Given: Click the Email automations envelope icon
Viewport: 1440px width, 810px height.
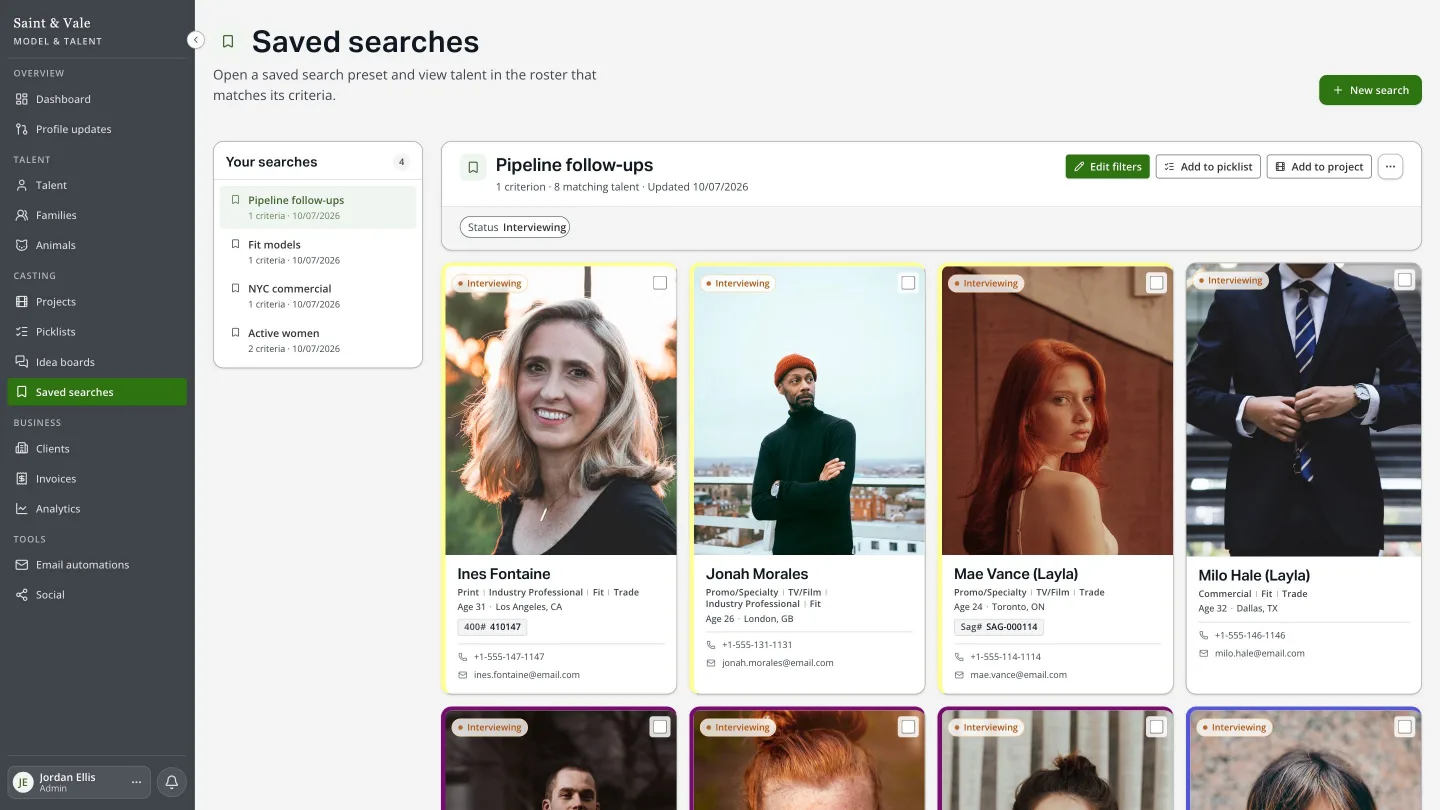Looking at the screenshot, I should pos(22,565).
